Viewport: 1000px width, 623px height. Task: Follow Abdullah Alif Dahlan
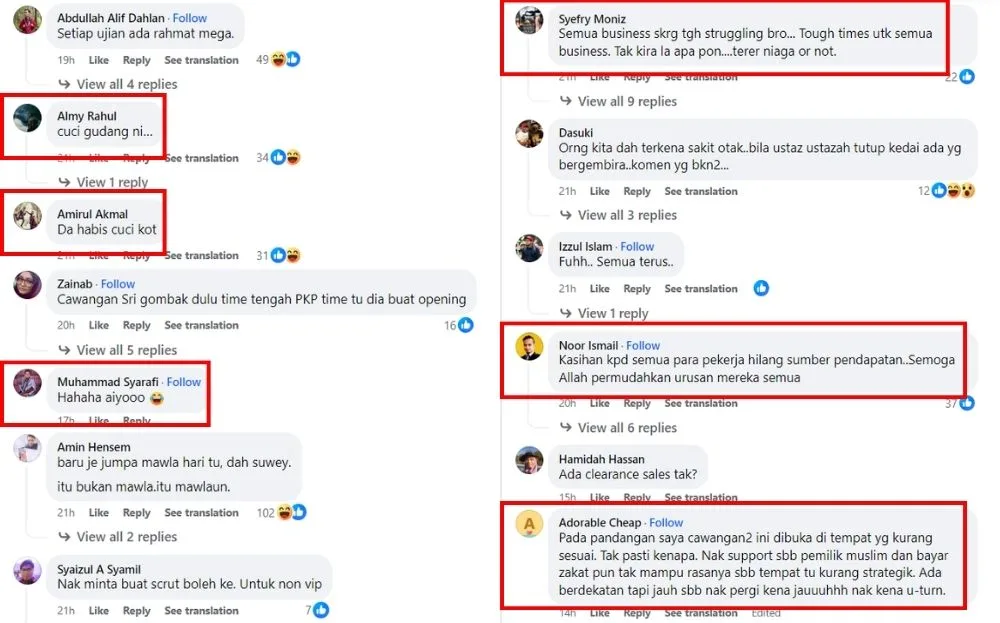(x=190, y=18)
